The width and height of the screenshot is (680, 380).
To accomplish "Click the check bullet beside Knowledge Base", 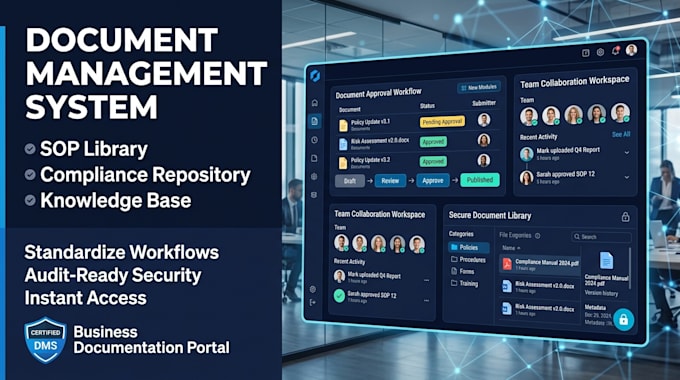I will (30, 200).
